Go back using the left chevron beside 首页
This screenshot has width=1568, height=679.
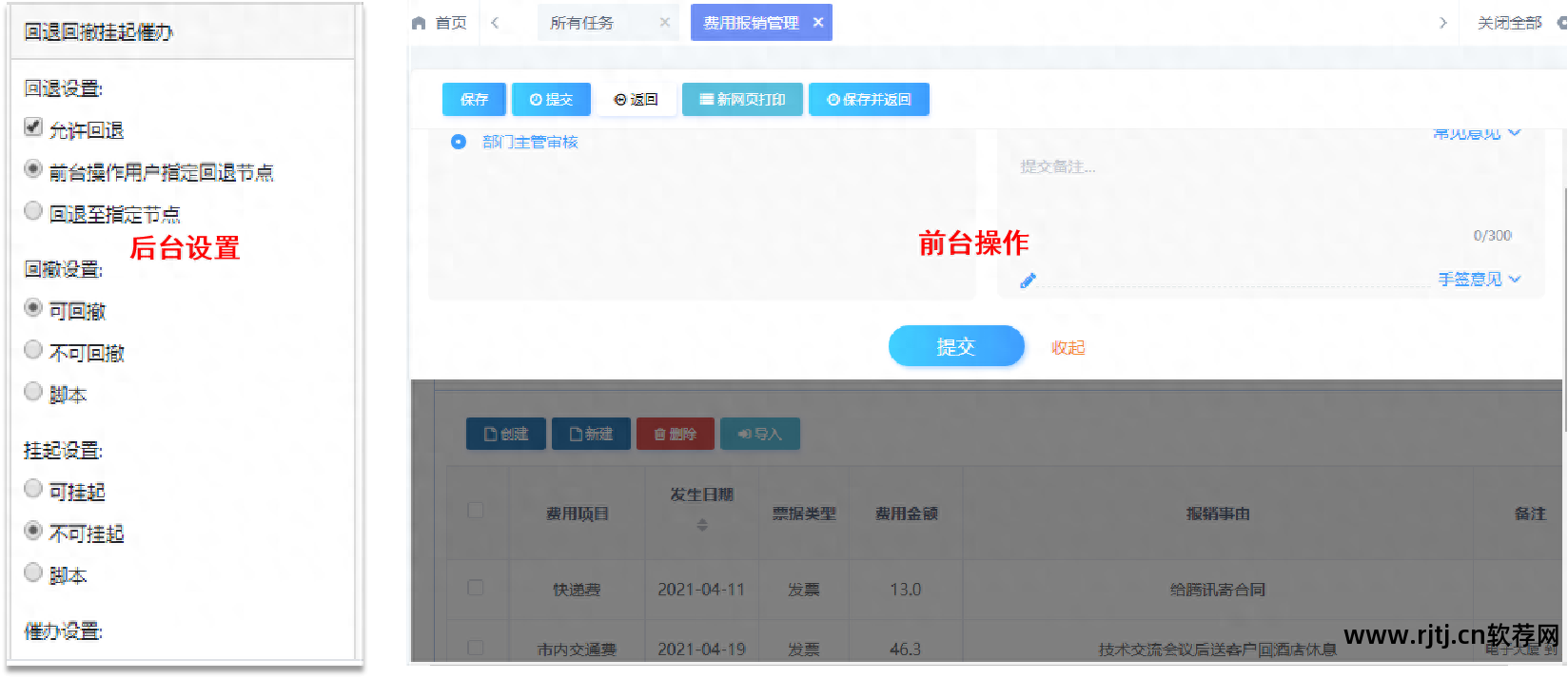pyautogui.click(x=495, y=23)
